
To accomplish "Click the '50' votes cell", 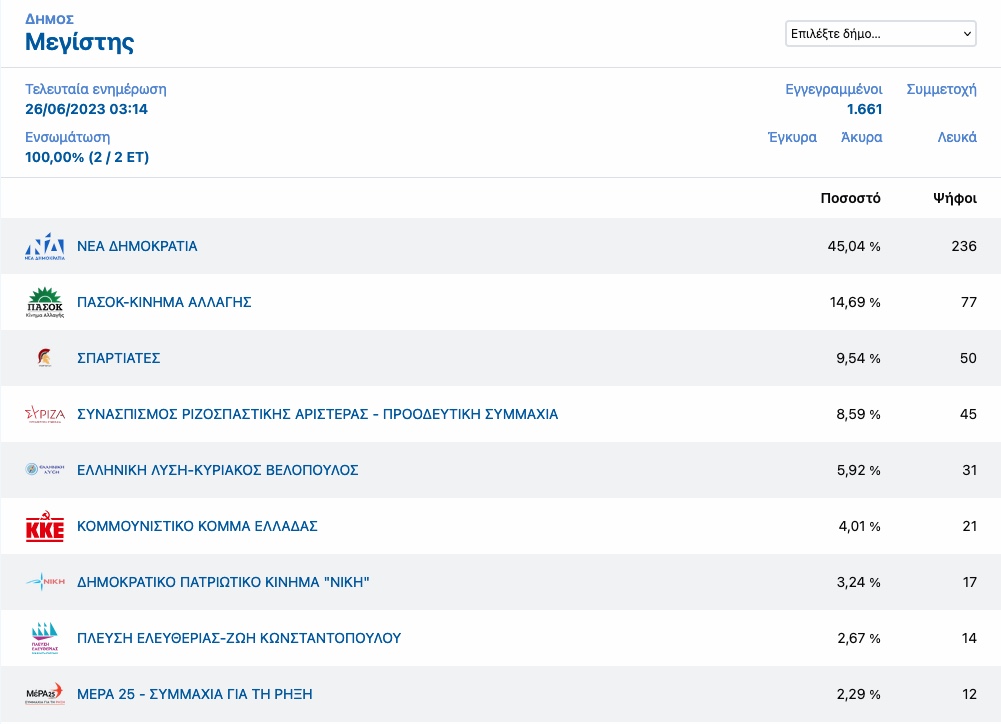I will click(x=968, y=358).
